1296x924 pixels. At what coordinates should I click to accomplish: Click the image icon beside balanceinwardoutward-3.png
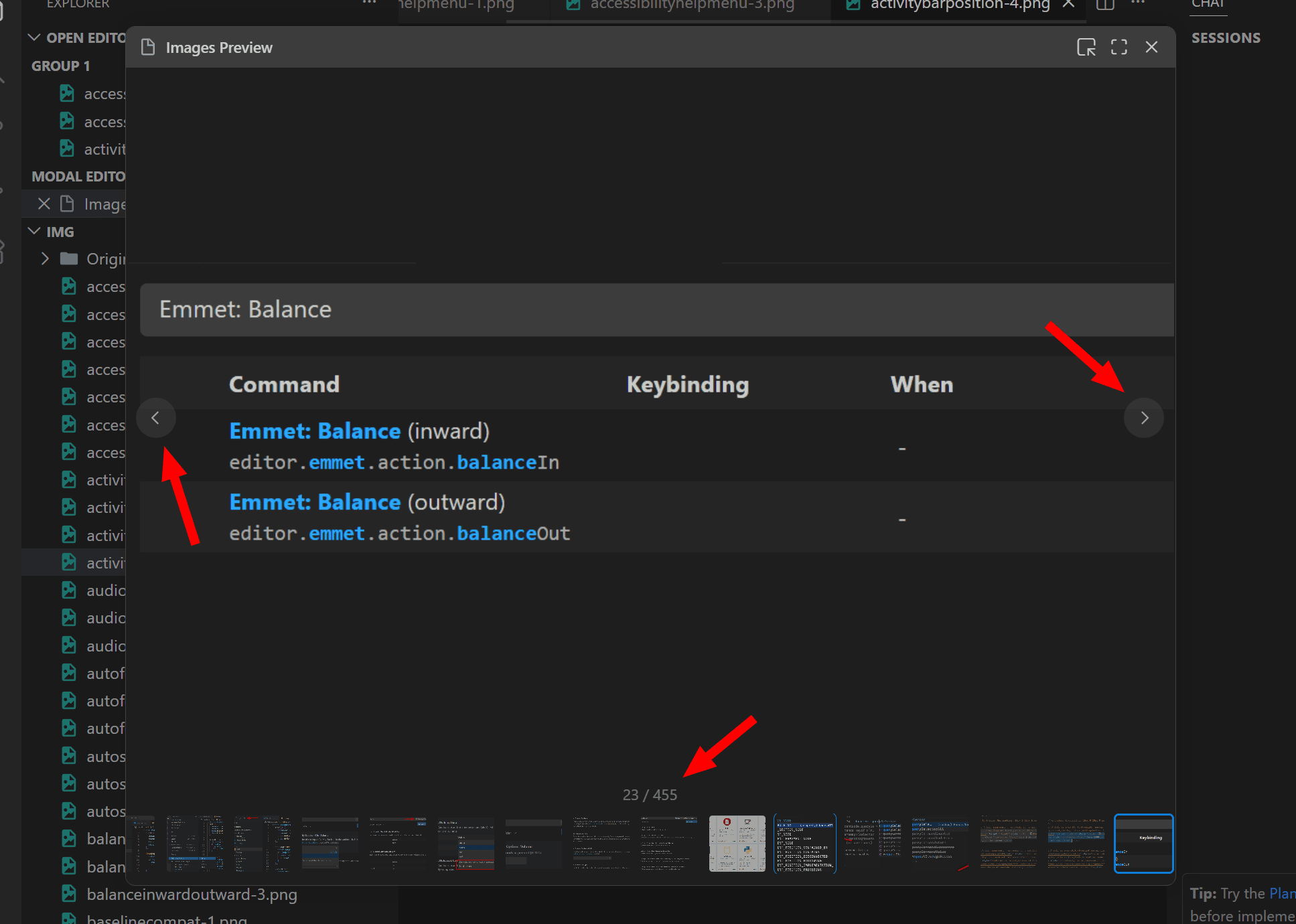[69, 893]
